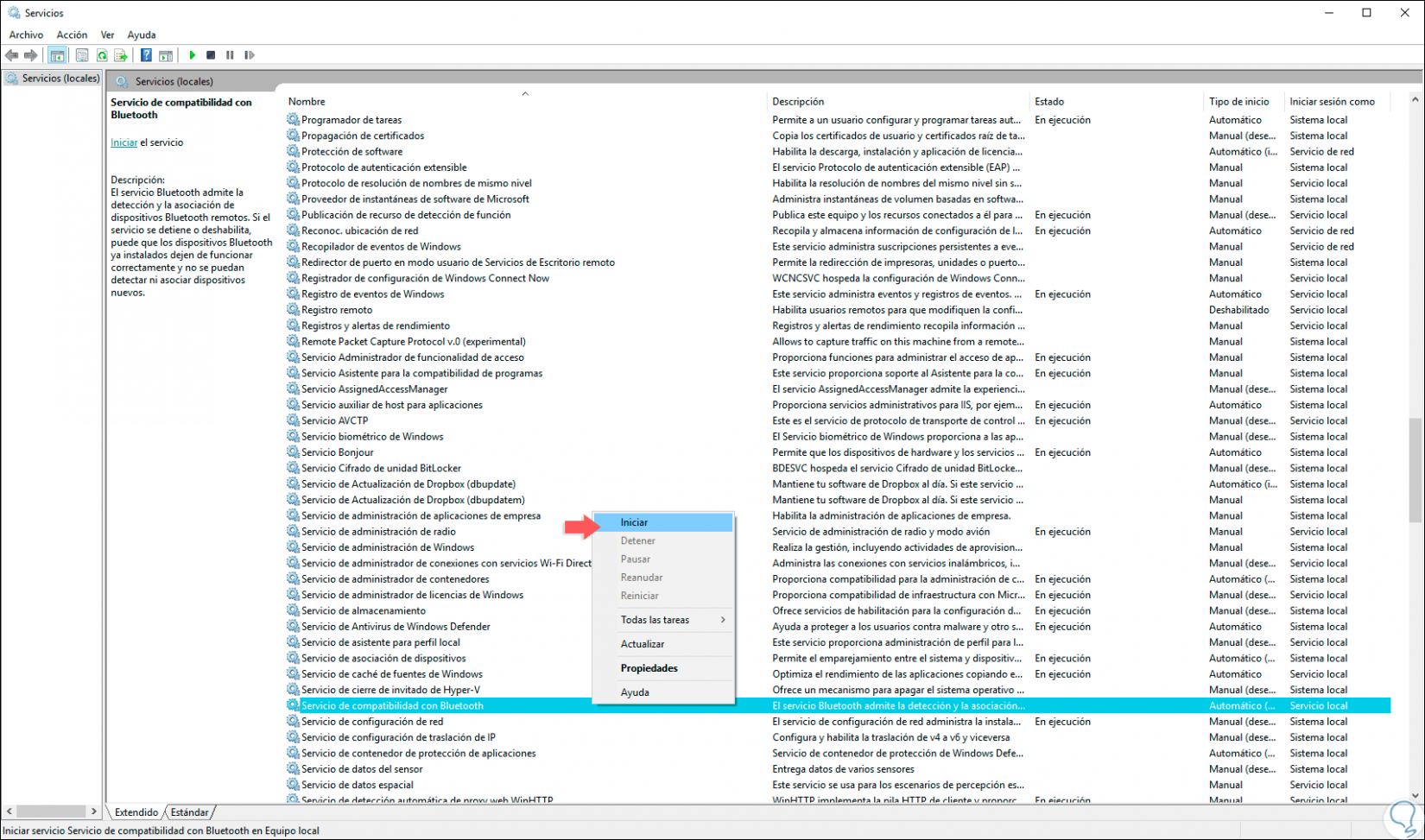Click gear icon of Servicio AVCTP

pos(293,420)
